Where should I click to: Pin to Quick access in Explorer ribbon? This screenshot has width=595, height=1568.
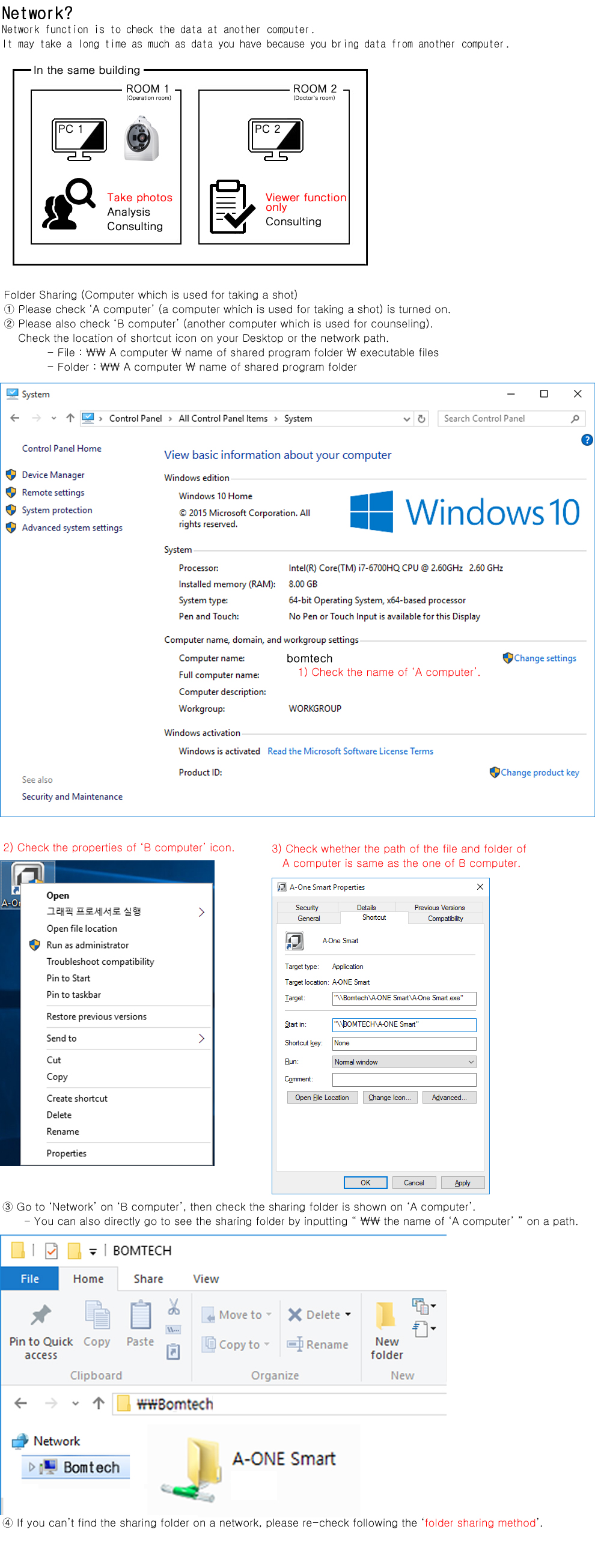point(41,1332)
